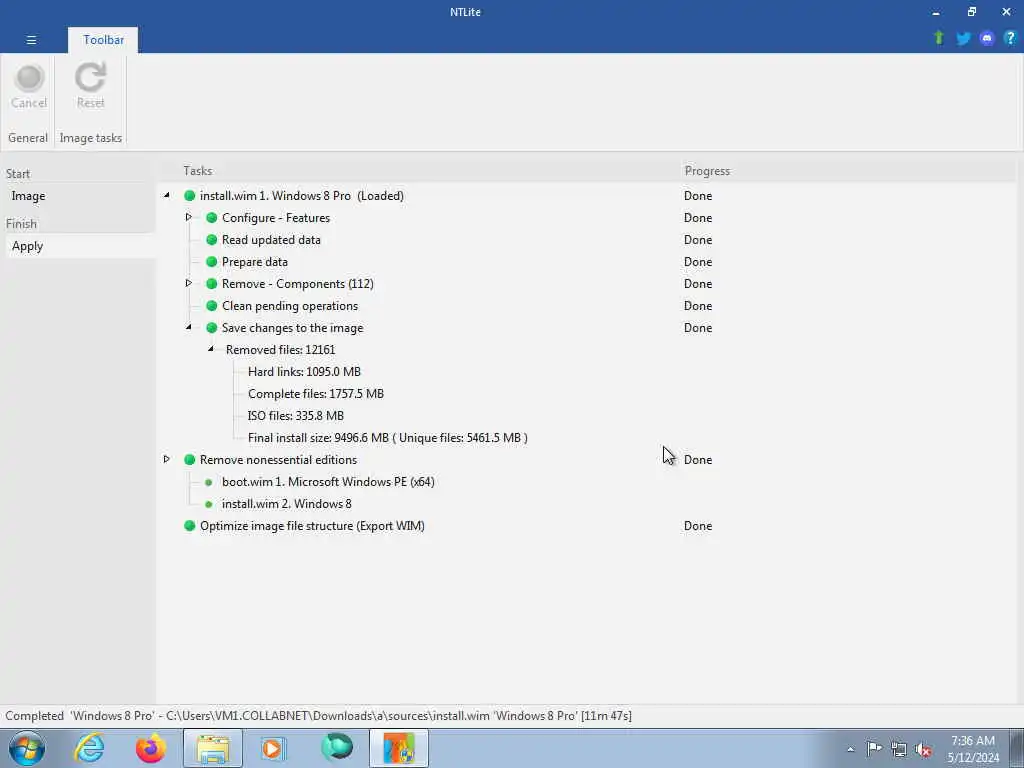Screen dimensions: 1024x768
Task: Click status dot beside Optimize image file structure
Action: (x=189, y=526)
